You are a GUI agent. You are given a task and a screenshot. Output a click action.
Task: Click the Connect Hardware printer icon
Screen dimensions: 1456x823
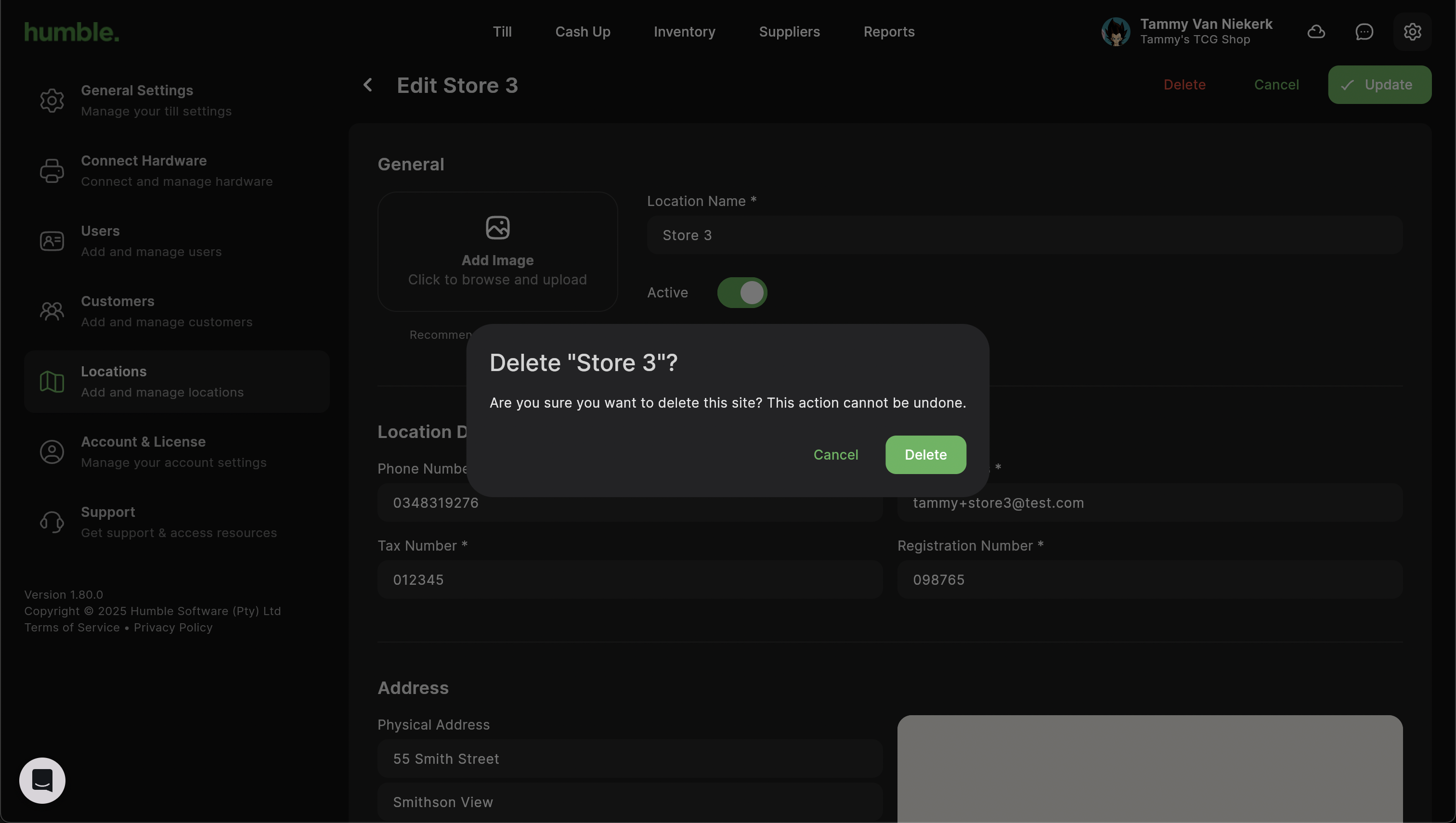tap(52, 171)
